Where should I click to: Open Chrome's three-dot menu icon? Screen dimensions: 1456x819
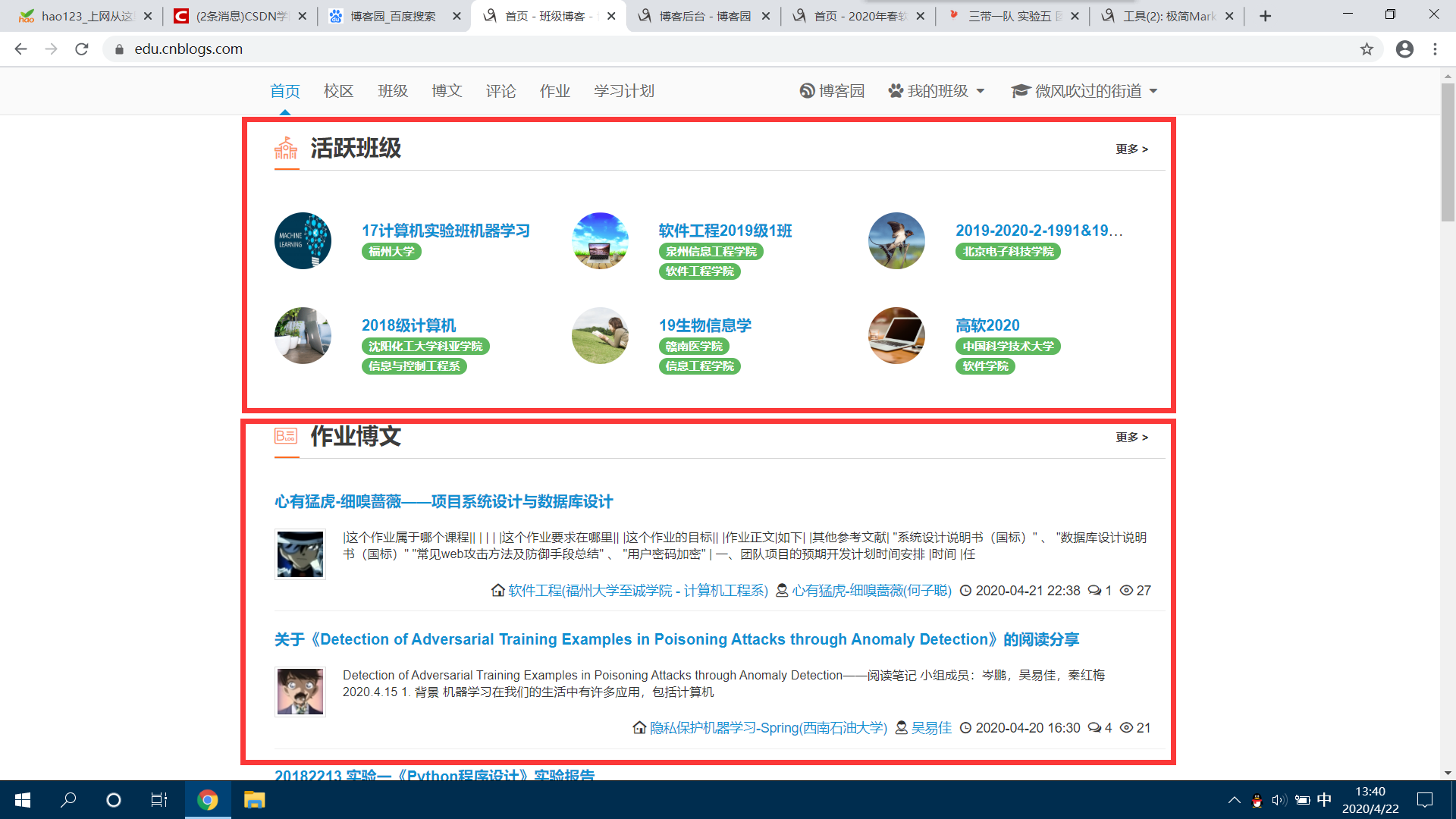(x=1435, y=49)
